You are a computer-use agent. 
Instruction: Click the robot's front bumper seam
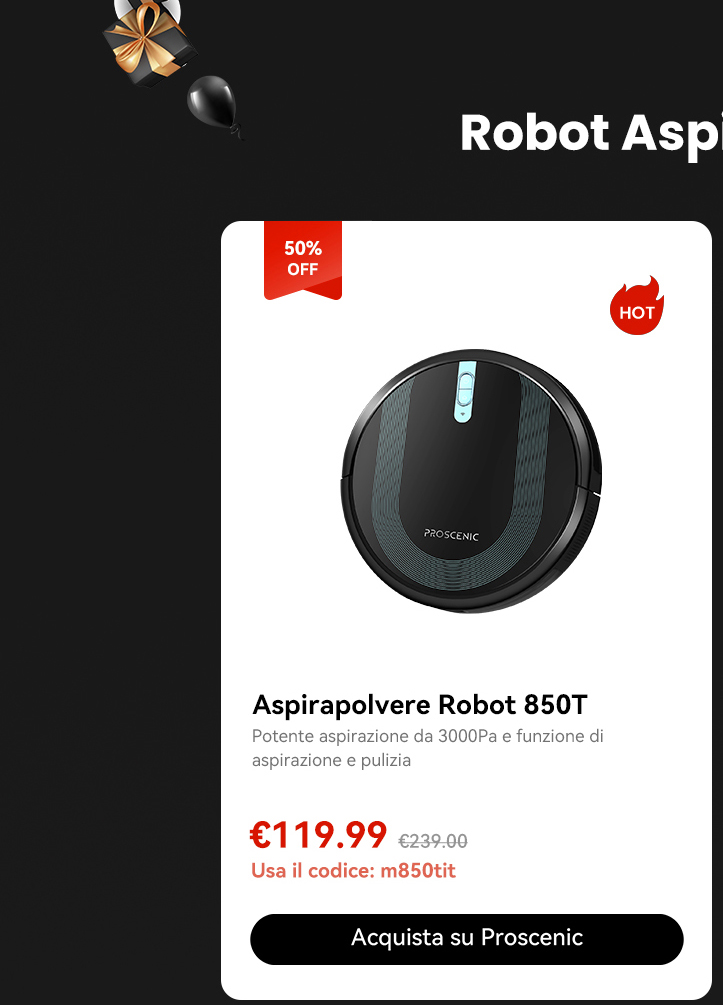[594, 494]
